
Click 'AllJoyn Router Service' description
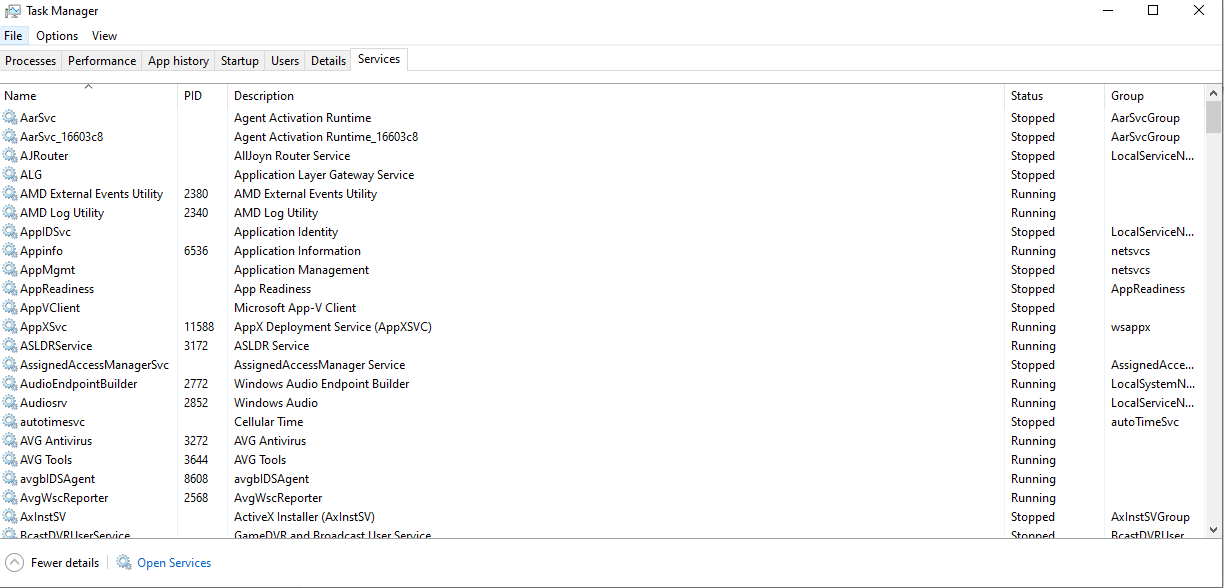[292, 156]
